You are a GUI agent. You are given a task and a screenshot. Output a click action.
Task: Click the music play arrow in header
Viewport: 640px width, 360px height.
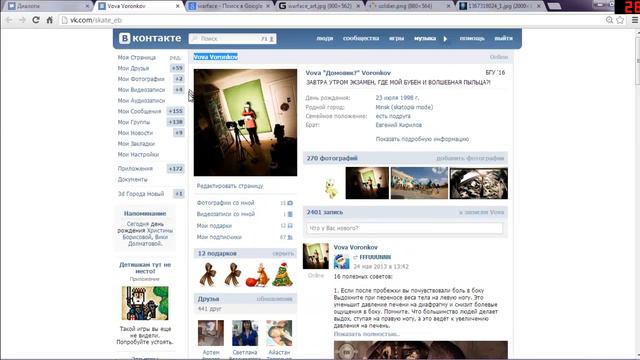point(445,38)
